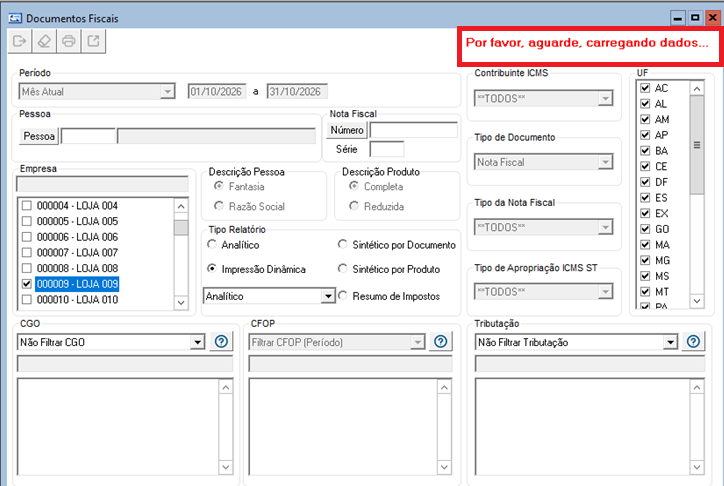Click CFOP list scroll up arrow
Screen dimensions: 724x486
444,387
